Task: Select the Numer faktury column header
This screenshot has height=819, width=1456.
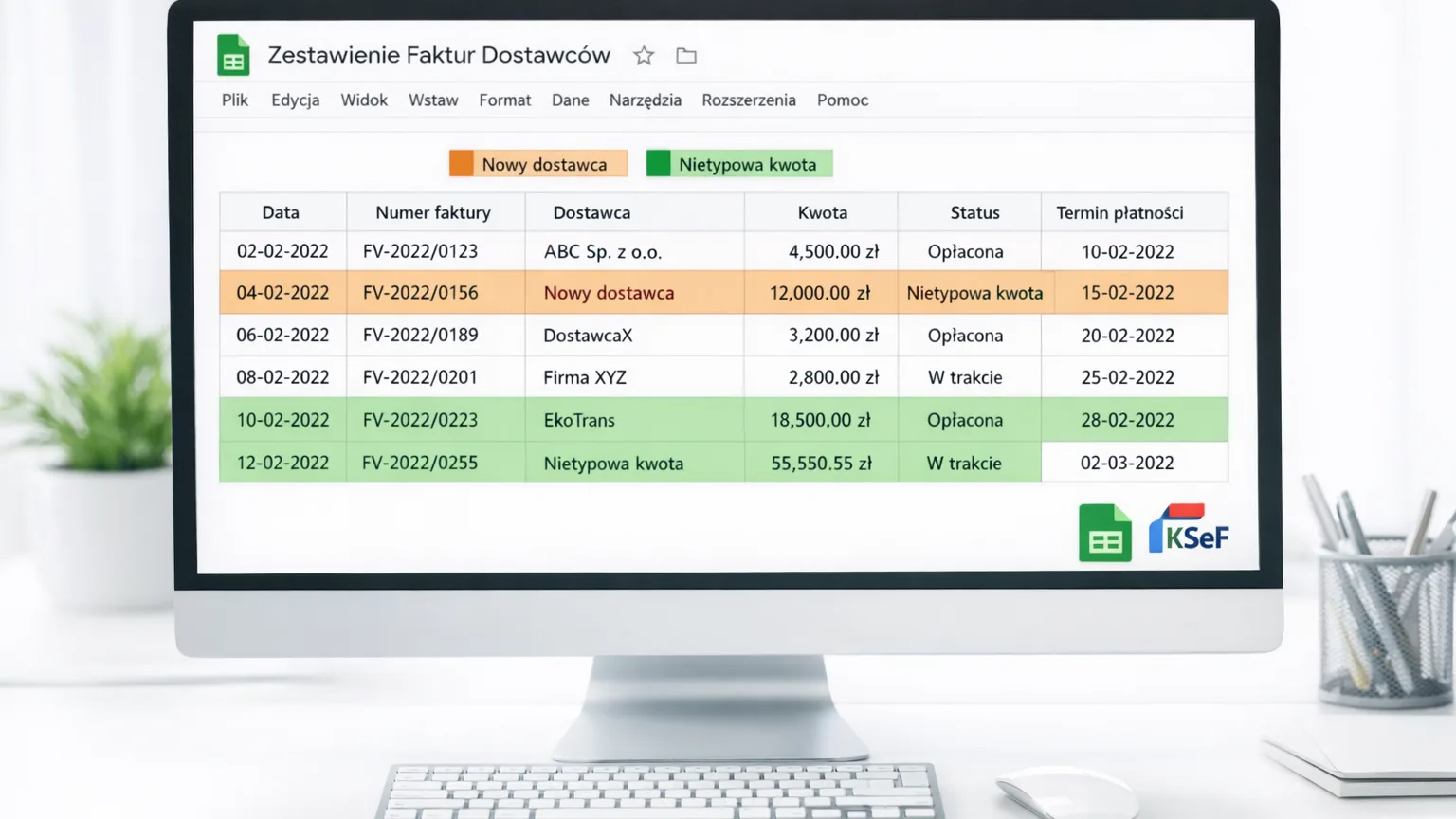Action: tap(435, 212)
